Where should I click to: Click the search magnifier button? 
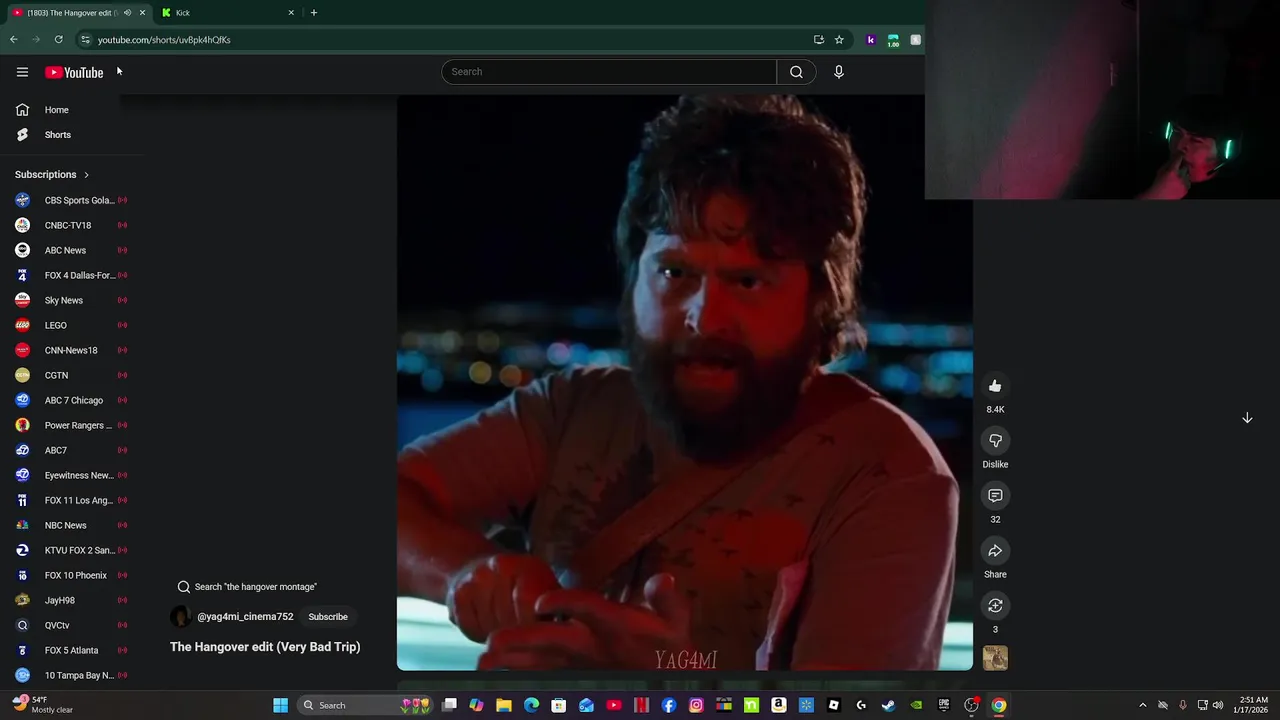coord(796,72)
